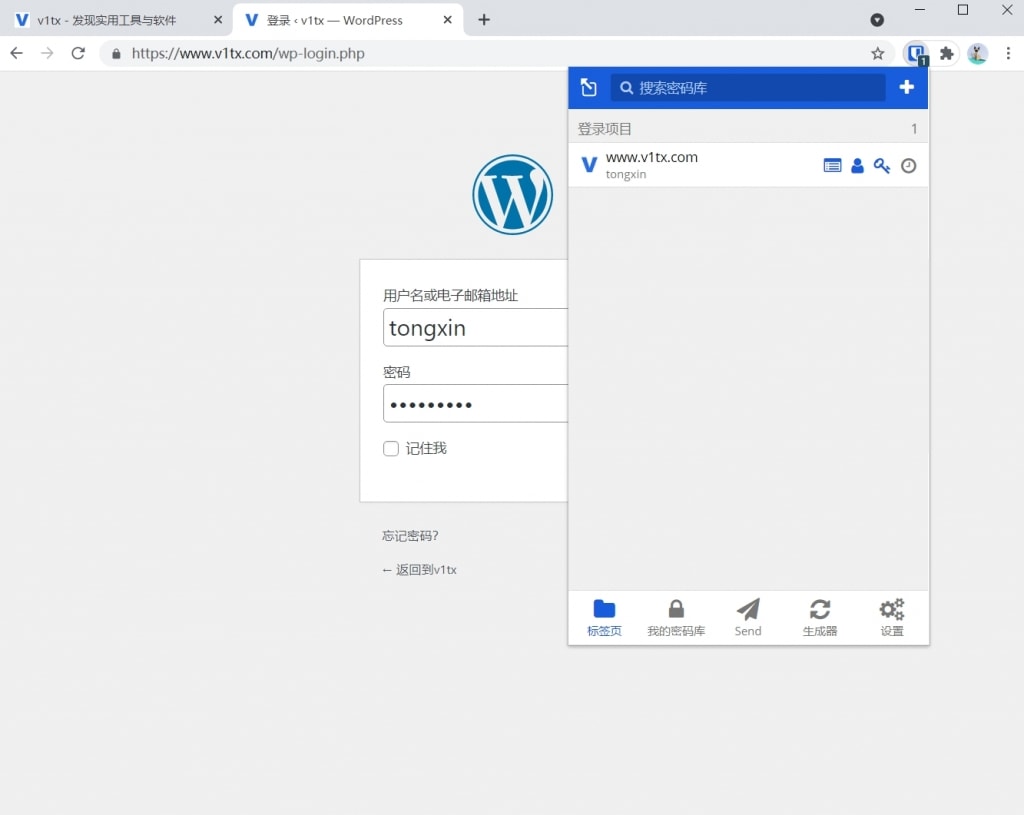
Task: Open the 设置 settings tab
Action: coord(891,618)
